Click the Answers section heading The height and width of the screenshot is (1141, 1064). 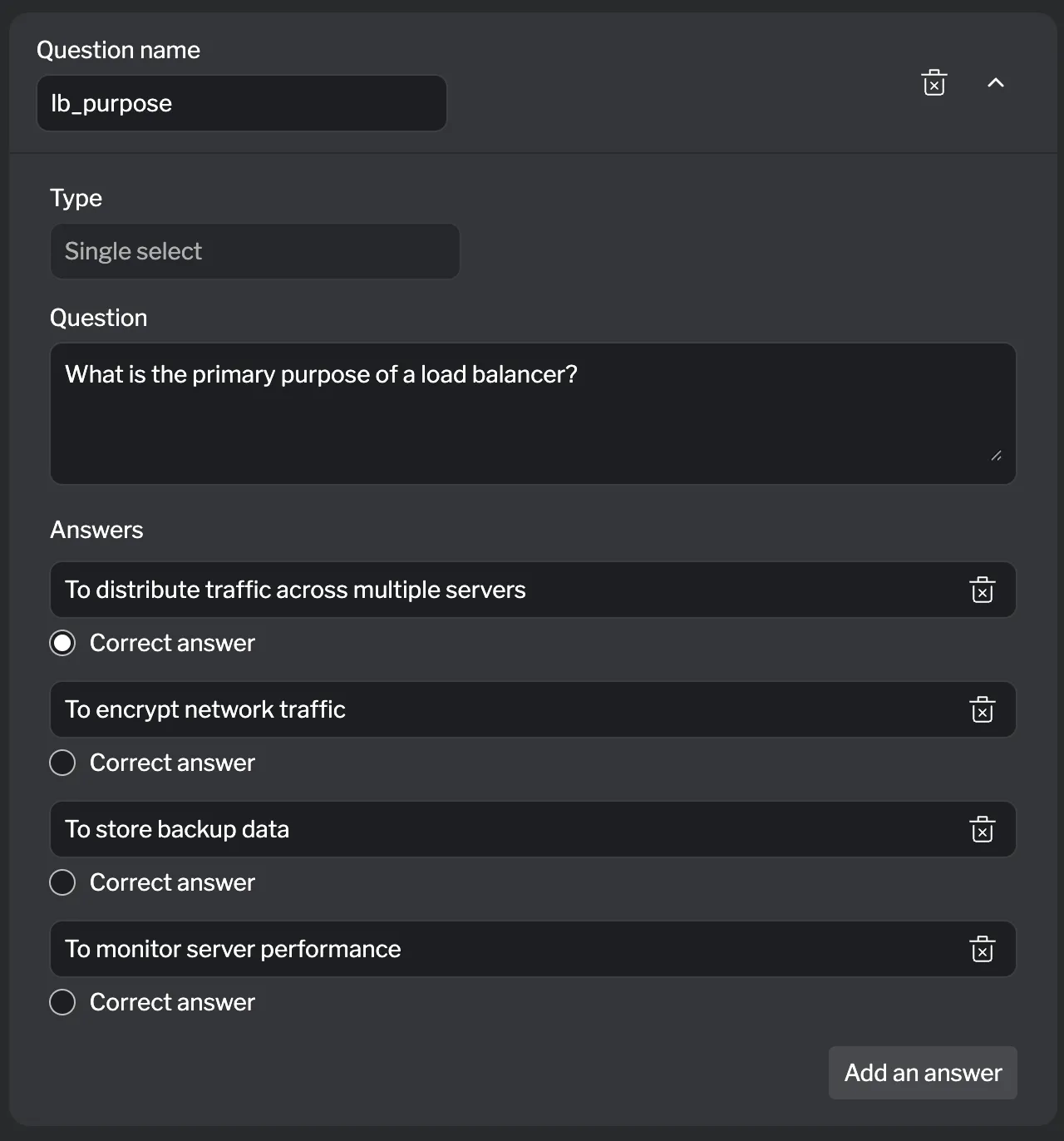(96, 530)
